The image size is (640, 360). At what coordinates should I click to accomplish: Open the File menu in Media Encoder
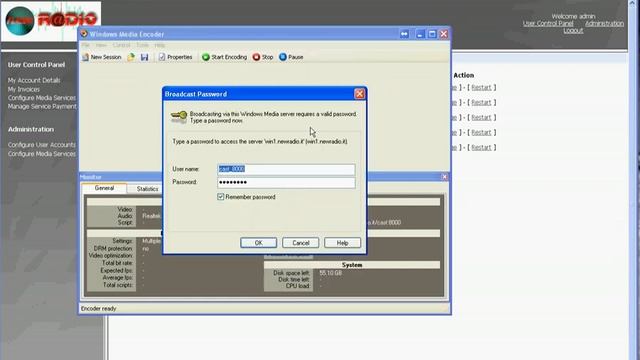[x=85, y=45]
